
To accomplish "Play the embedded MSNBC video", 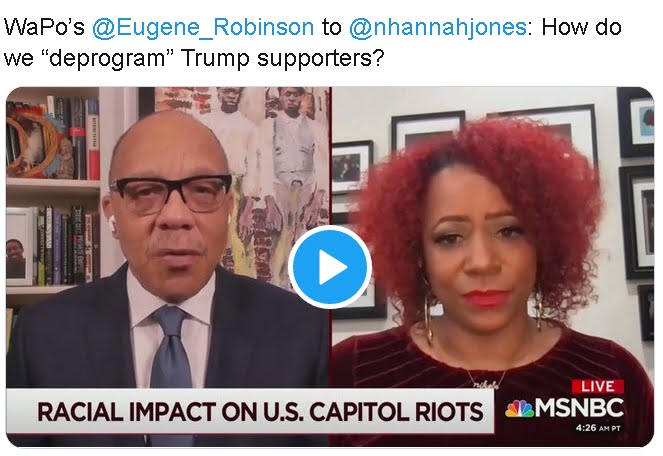I will pyautogui.click(x=330, y=267).
